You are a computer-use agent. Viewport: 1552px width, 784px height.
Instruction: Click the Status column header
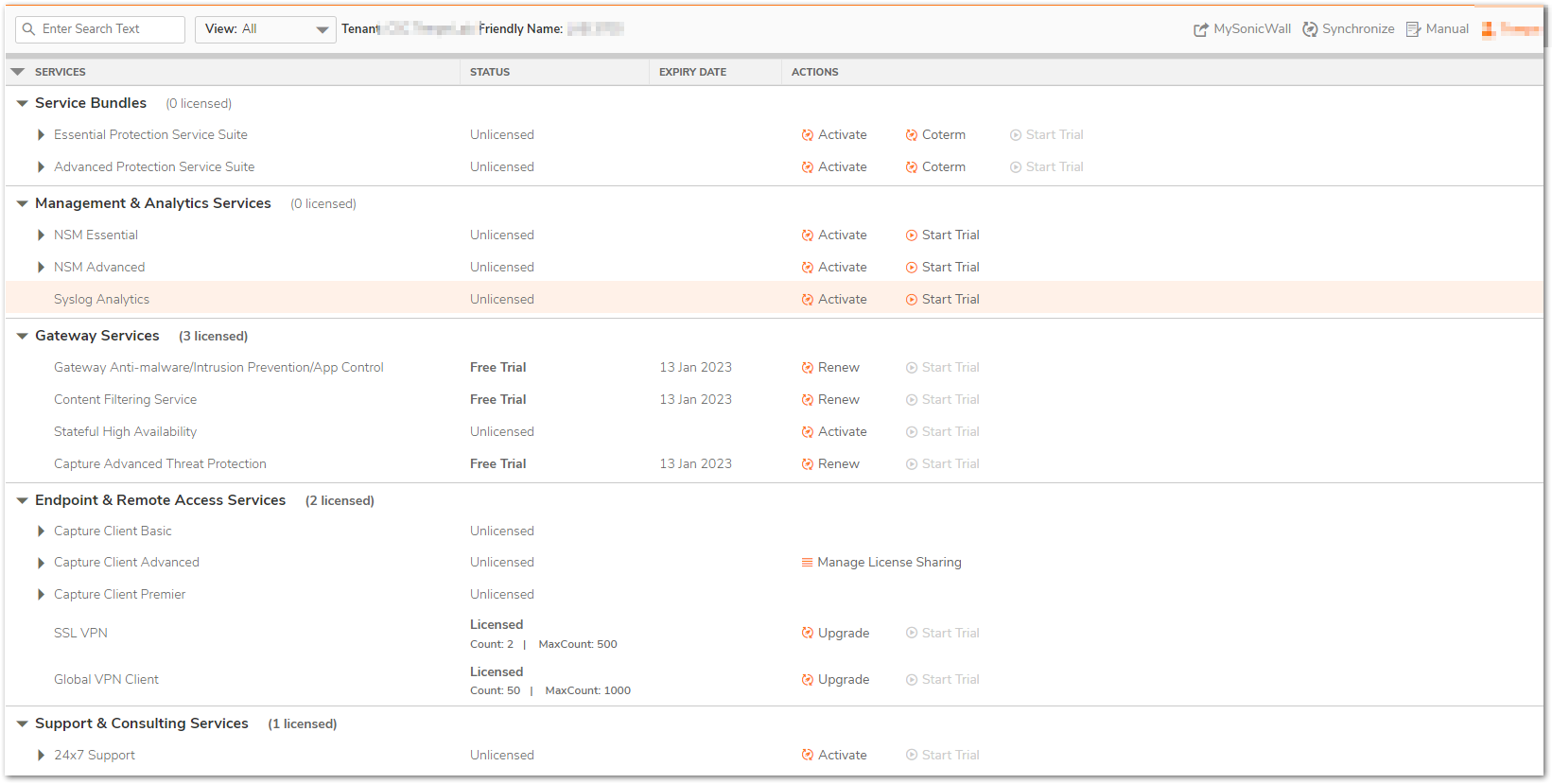point(489,72)
